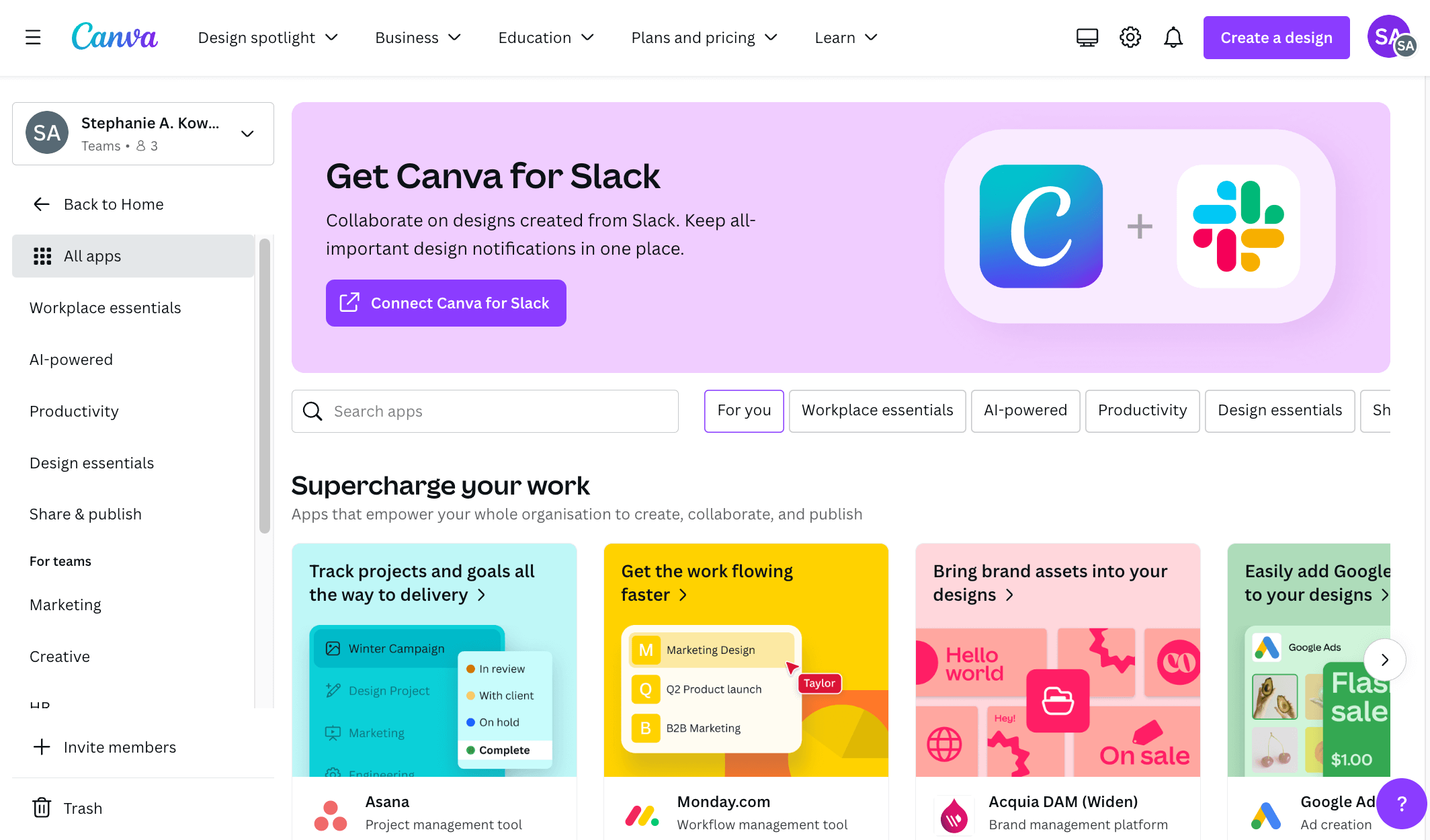Click Track projects and goals card

coord(434,660)
